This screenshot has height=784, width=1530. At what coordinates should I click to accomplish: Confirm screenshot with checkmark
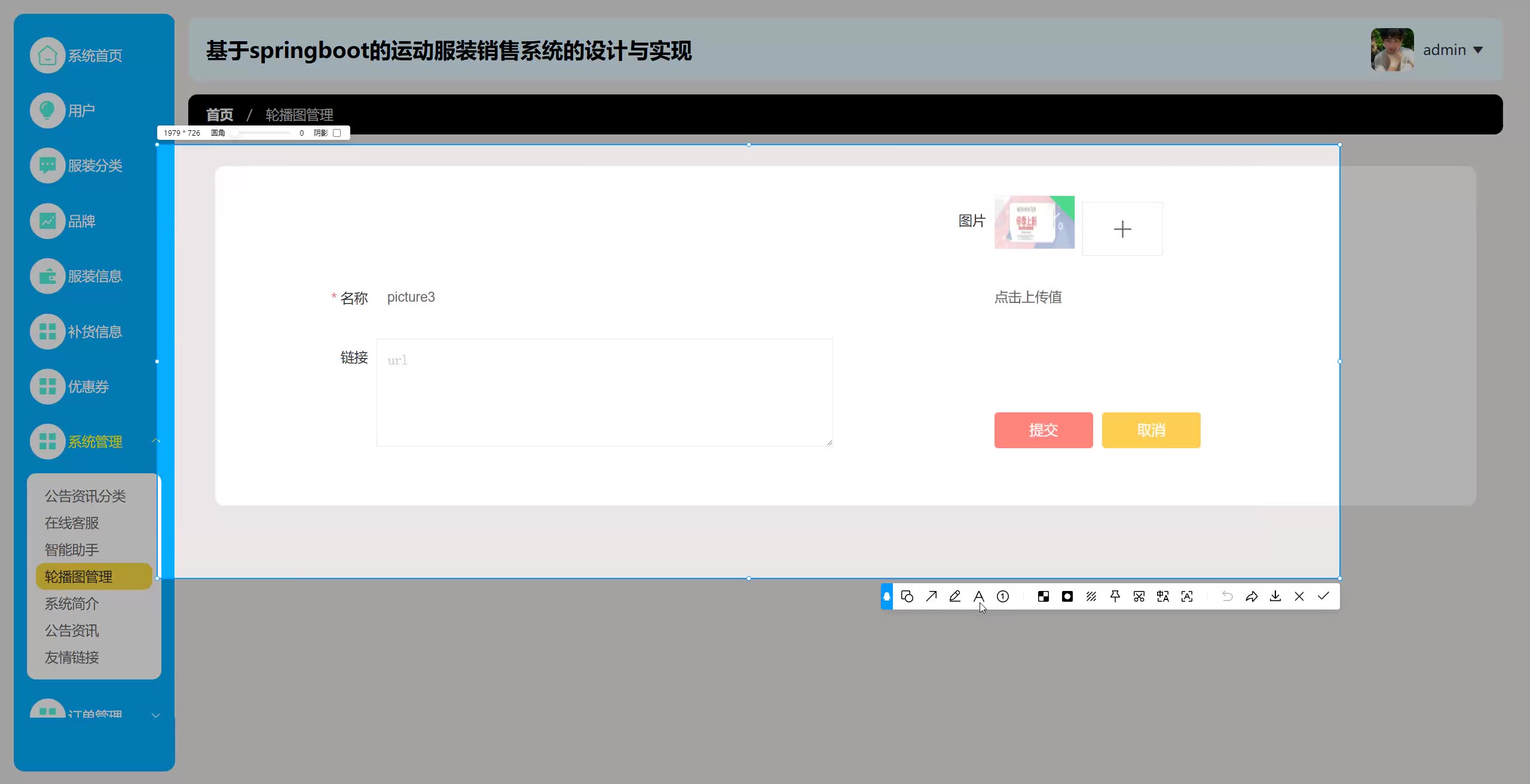1323,596
